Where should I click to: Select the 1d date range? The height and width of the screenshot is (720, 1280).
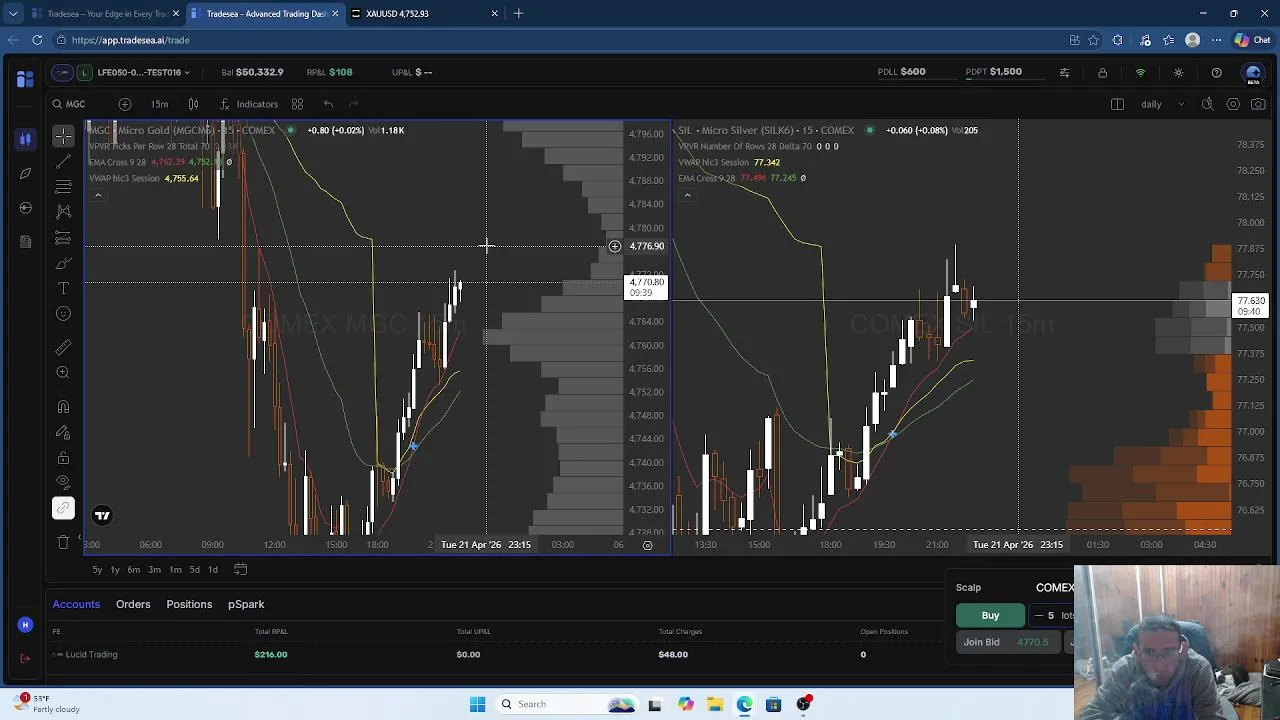(213, 569)
